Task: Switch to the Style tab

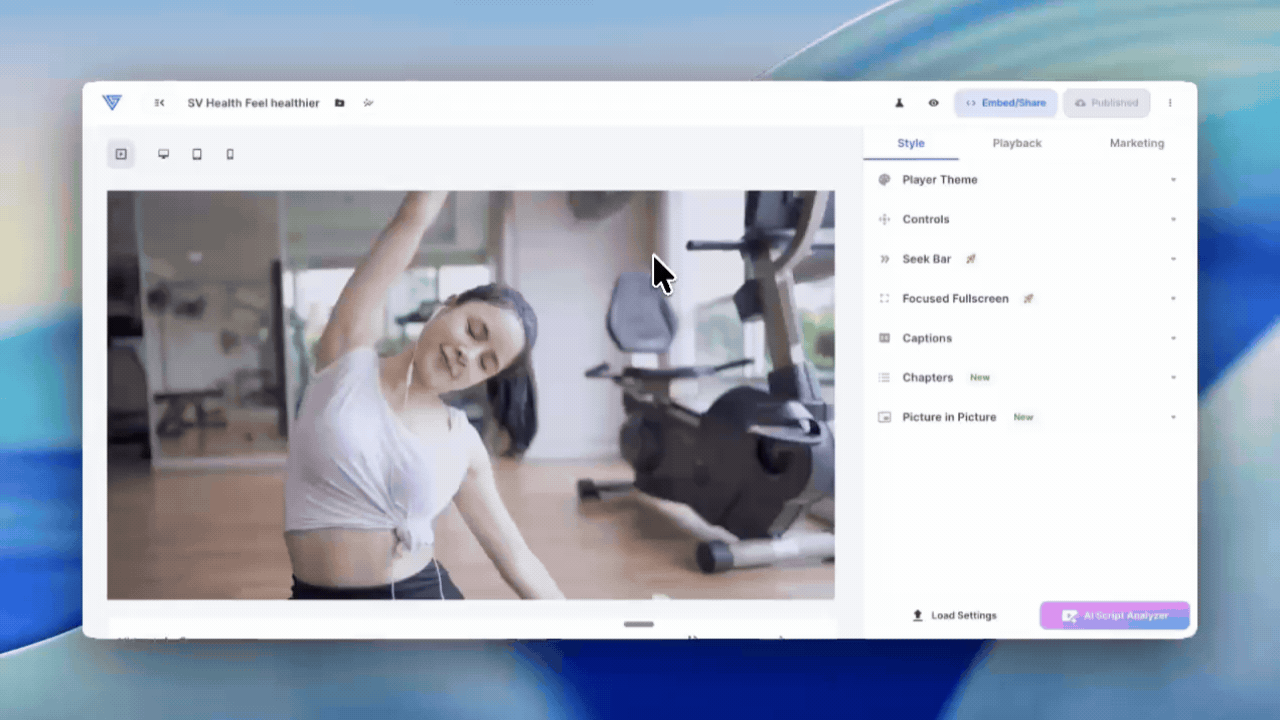Action: pos(911,143)
